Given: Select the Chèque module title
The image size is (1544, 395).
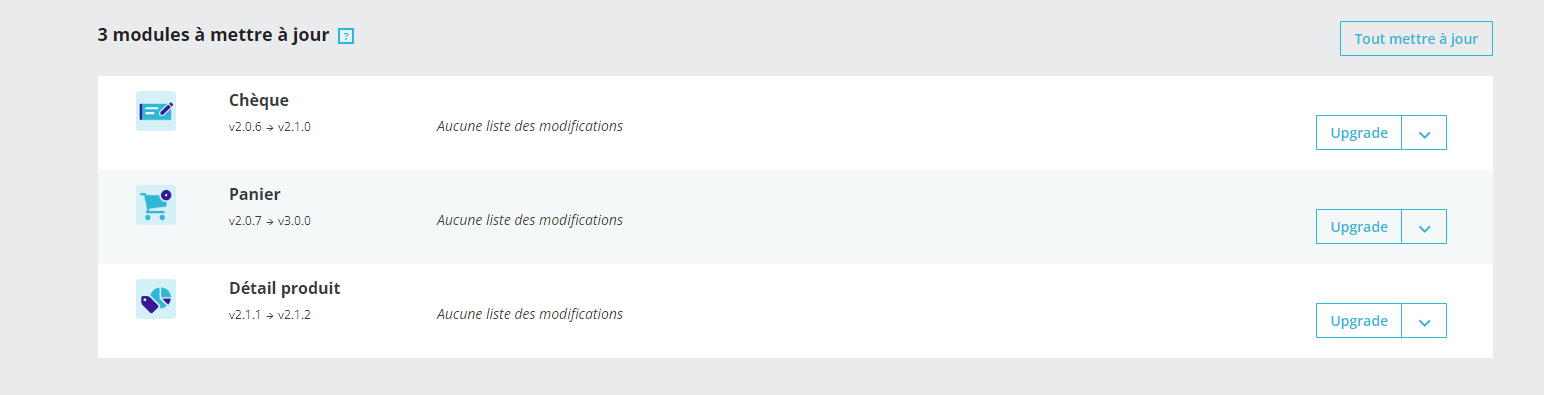Looking at the screenshot, I should tap(259, 100).
